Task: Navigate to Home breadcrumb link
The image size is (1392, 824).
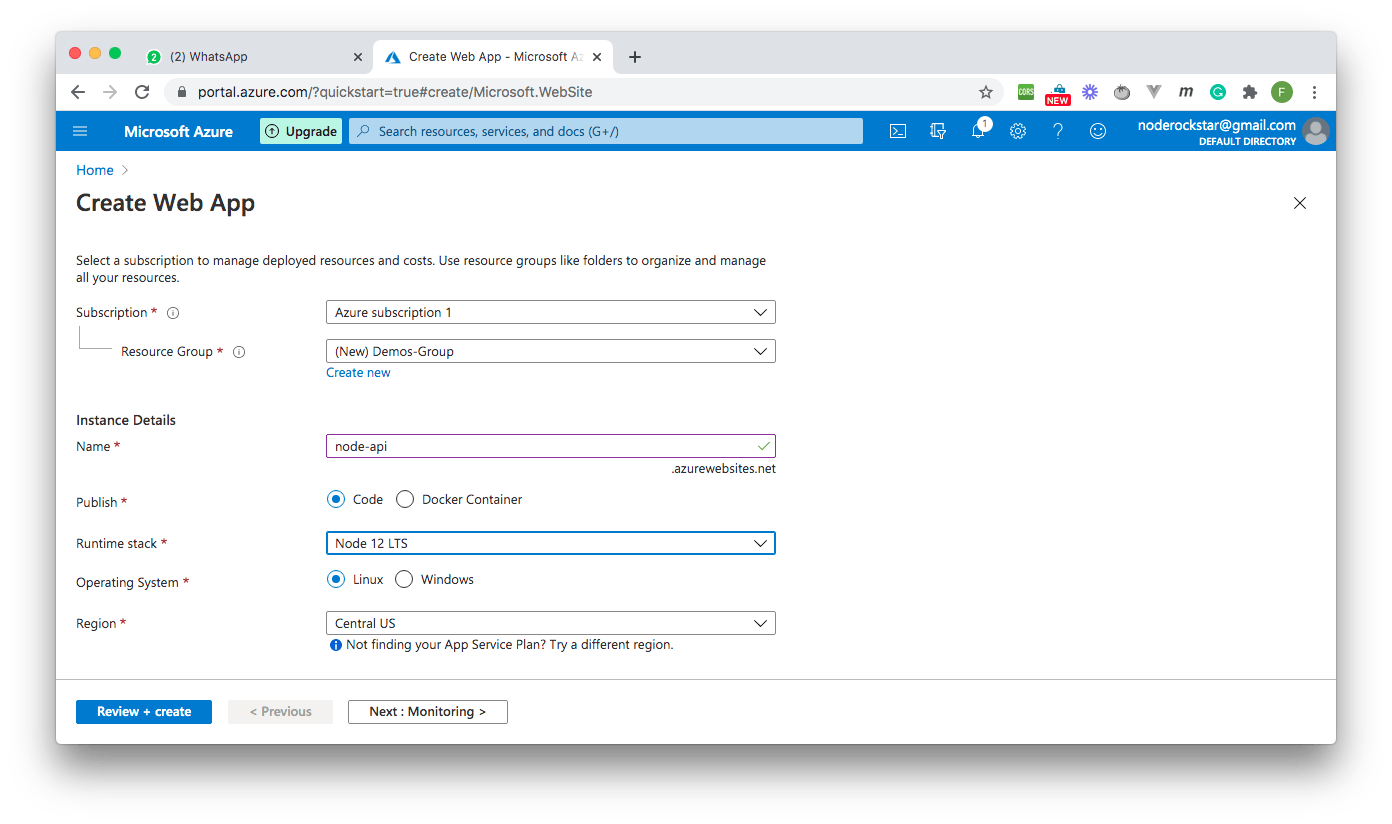Action: coord(94,170)
